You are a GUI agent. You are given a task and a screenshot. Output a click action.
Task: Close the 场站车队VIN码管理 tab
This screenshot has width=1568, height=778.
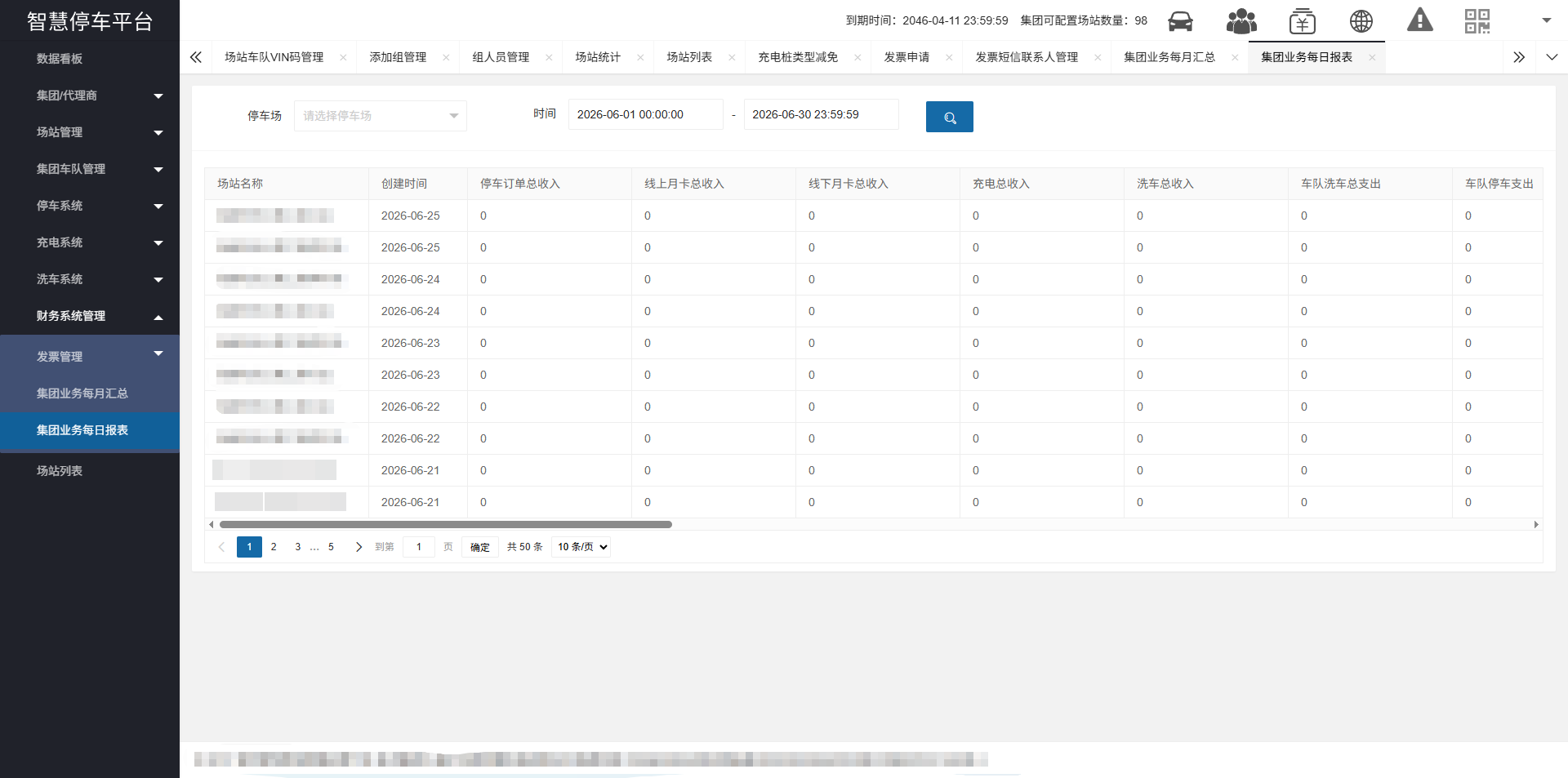(x=343, y=57)
